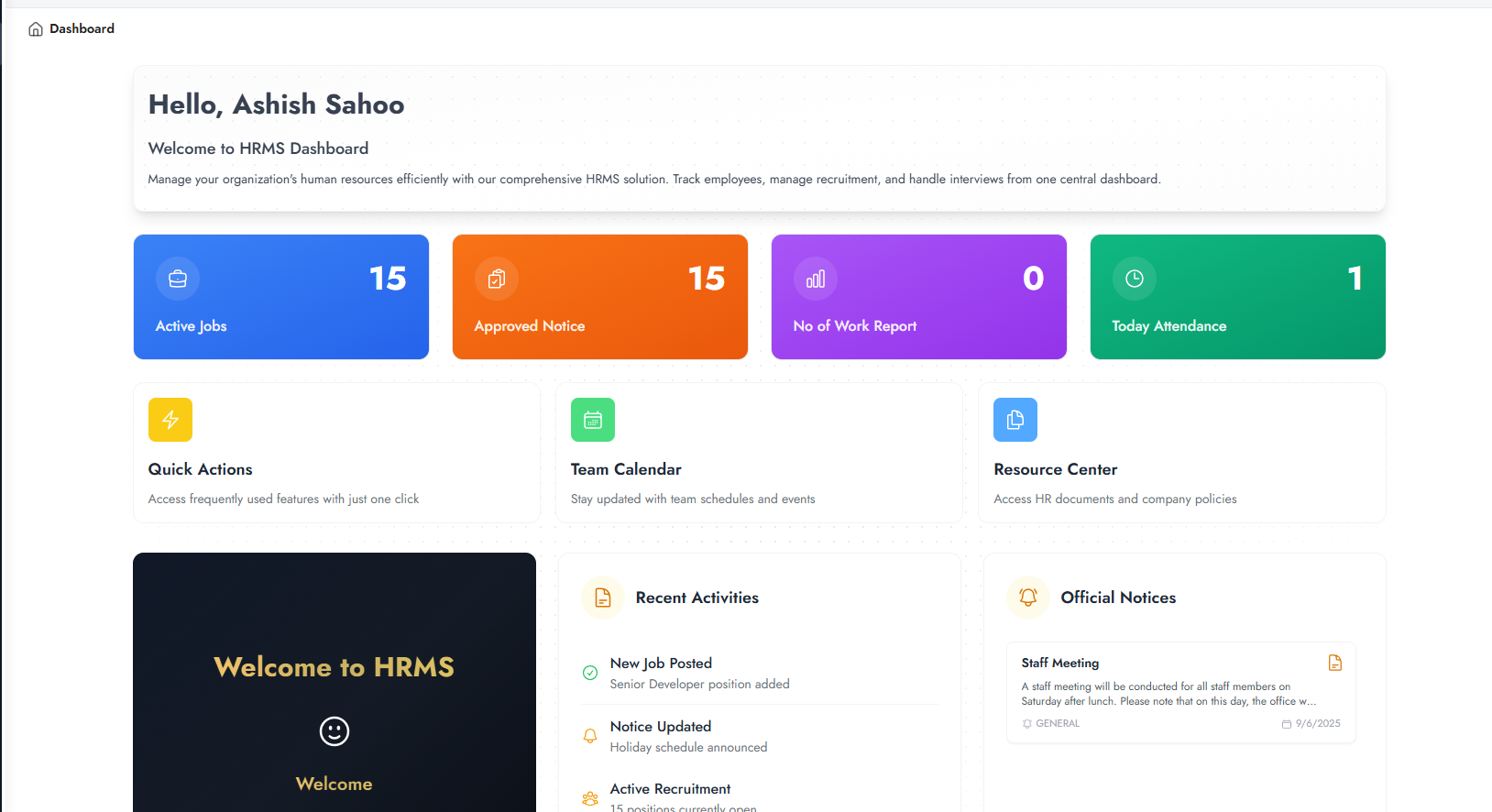The width and height of the screenshot is (1492, 812).
Task: Click the file icon on Staff Meeting notice
Action: (1335, 663)
